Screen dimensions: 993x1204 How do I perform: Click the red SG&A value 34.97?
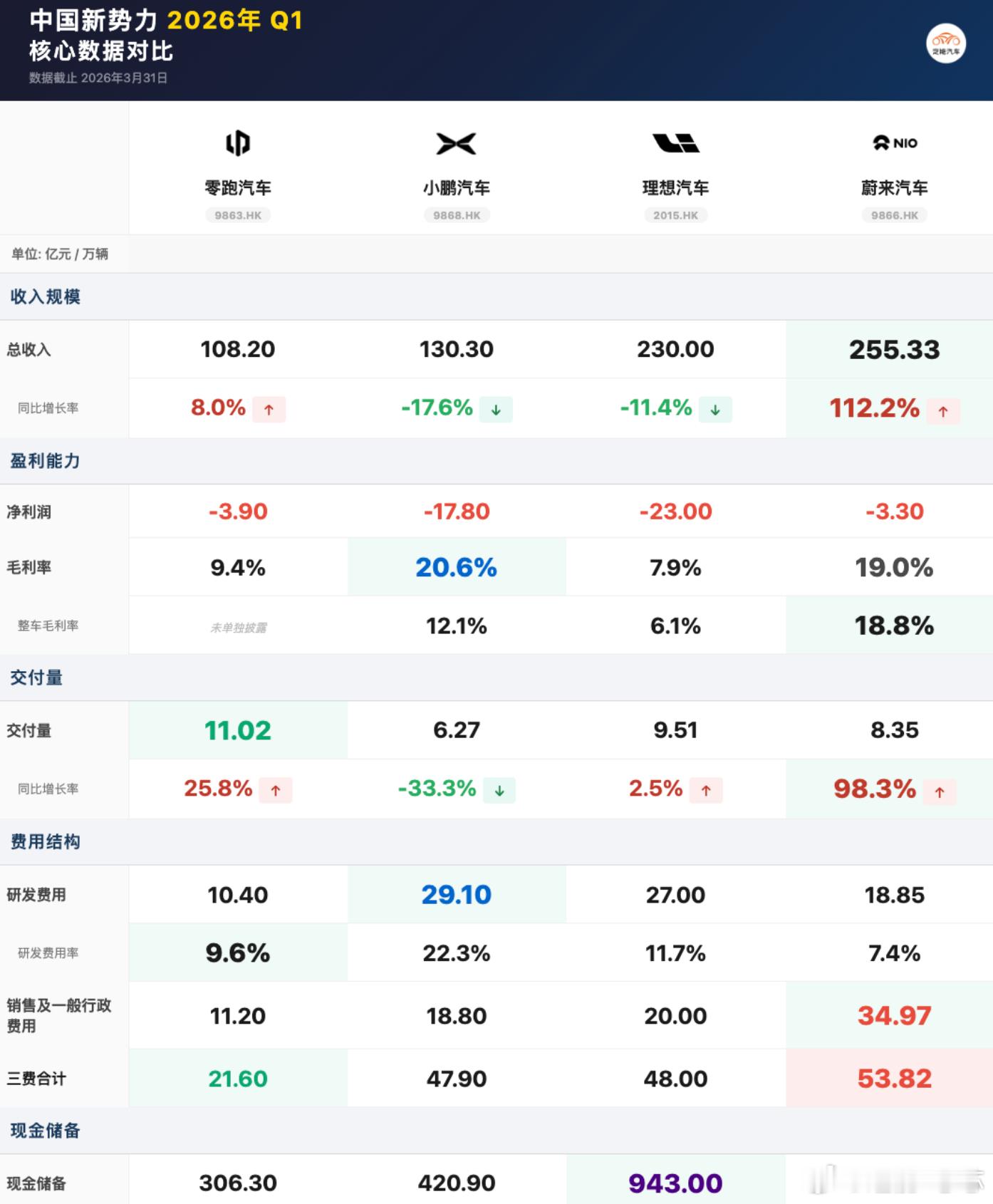(x=895, y=1016)
